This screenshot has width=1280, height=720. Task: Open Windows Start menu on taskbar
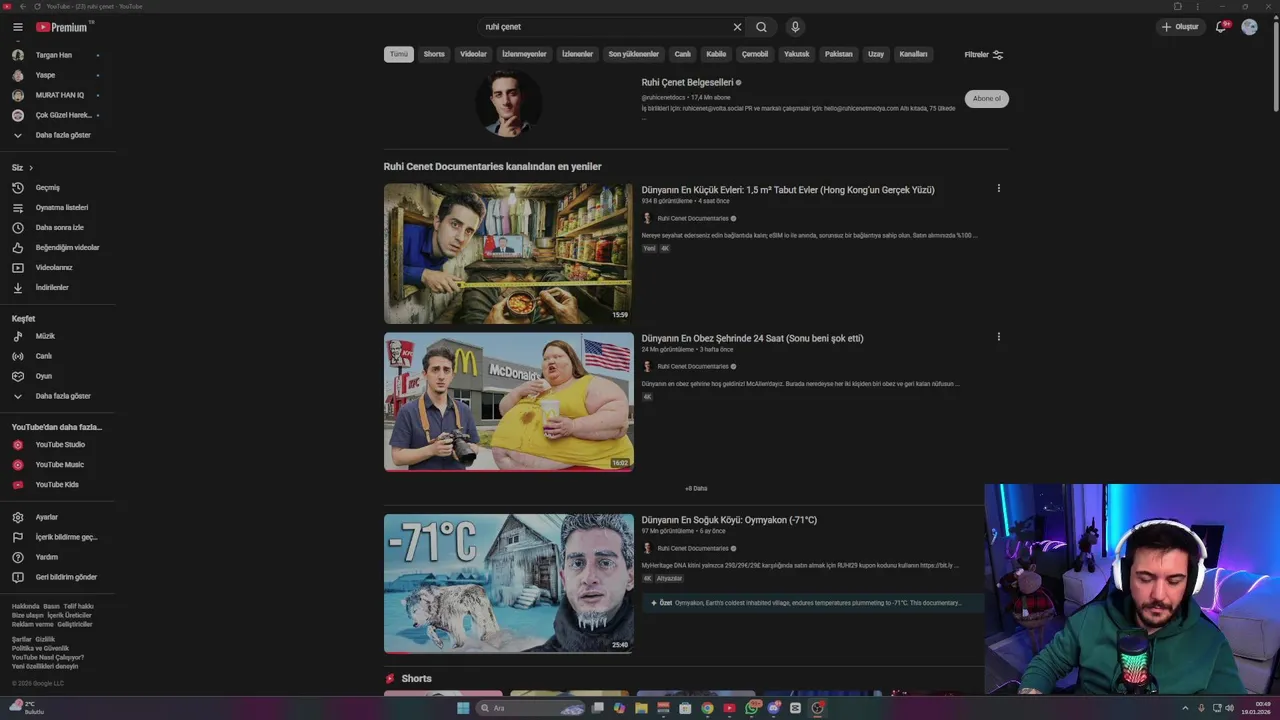tap(463, 708)
